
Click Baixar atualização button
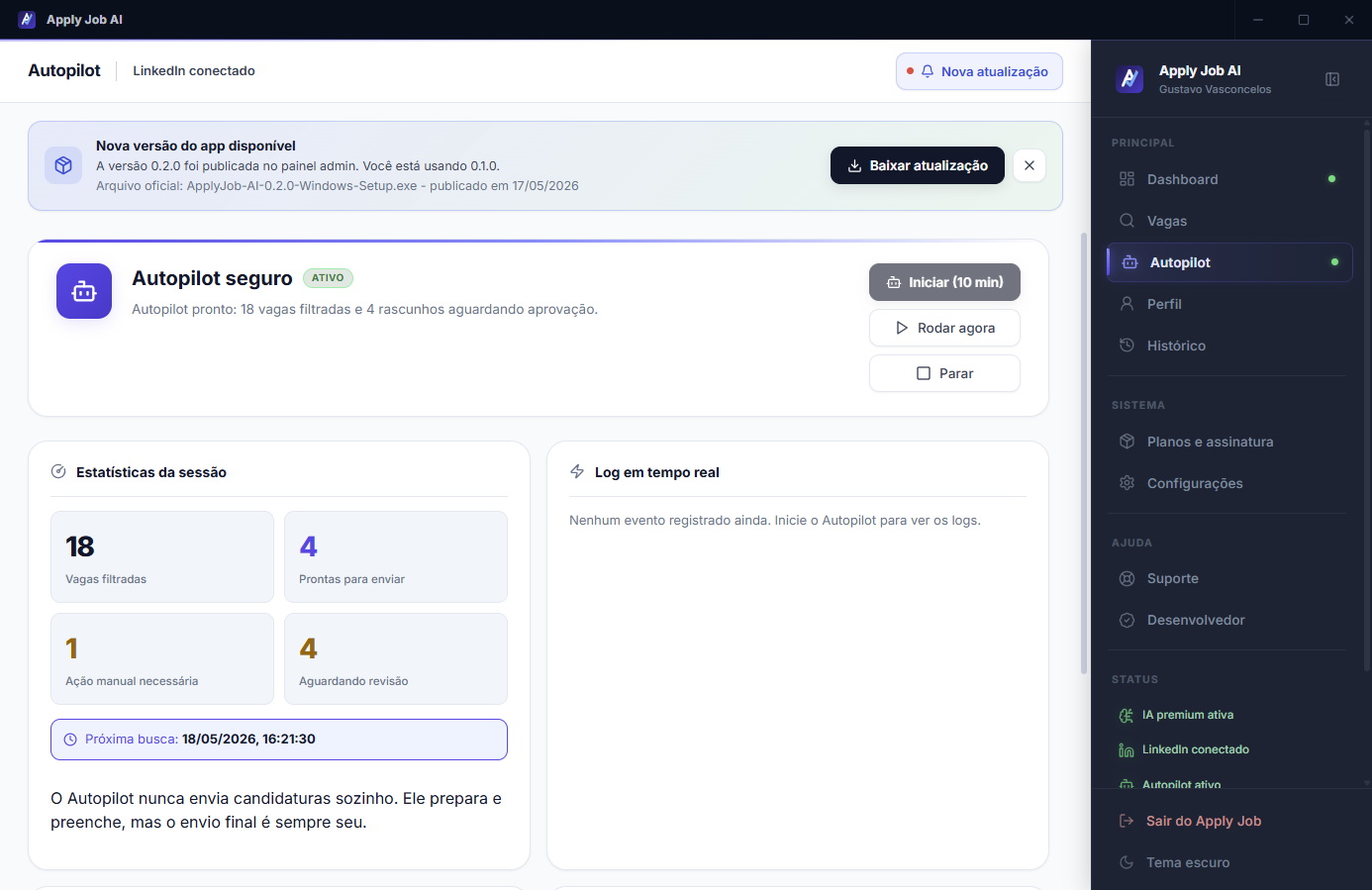coord(918,165)
